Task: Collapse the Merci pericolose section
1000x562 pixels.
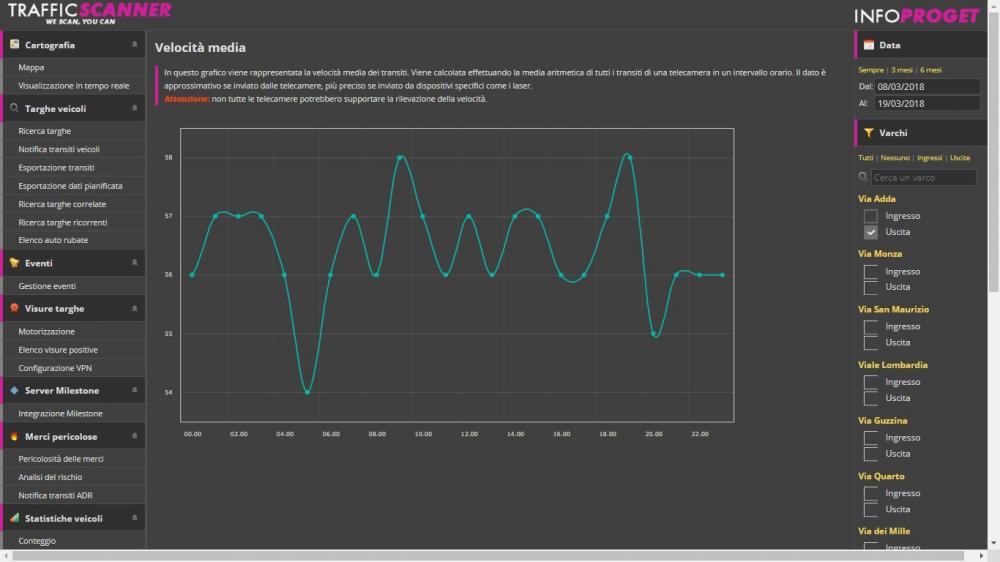Action: click(134, 437)
